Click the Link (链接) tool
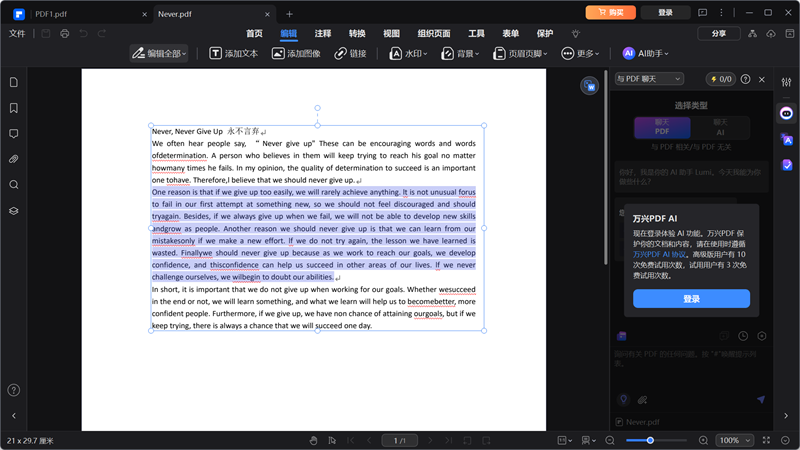This screenshot has height=450, width=800. pyautogui.click(x=350, y=53)
